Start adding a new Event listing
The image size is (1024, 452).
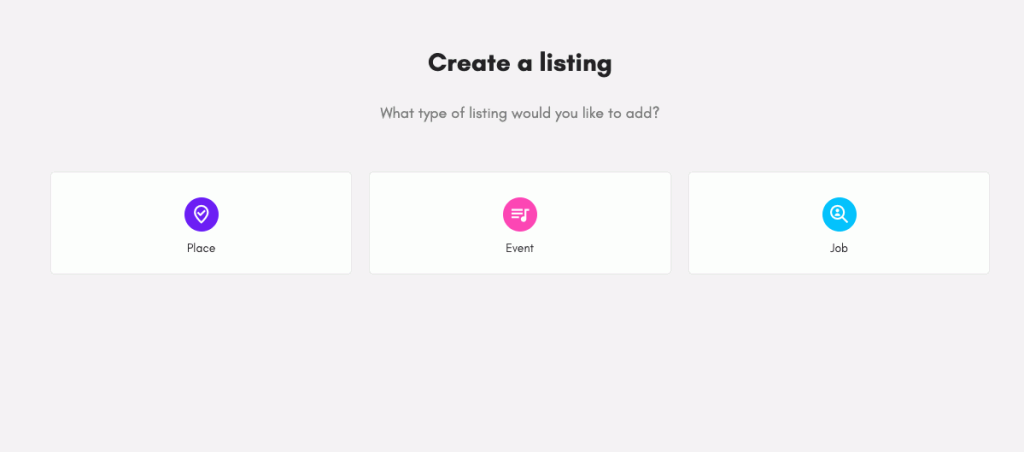(520, 223)
